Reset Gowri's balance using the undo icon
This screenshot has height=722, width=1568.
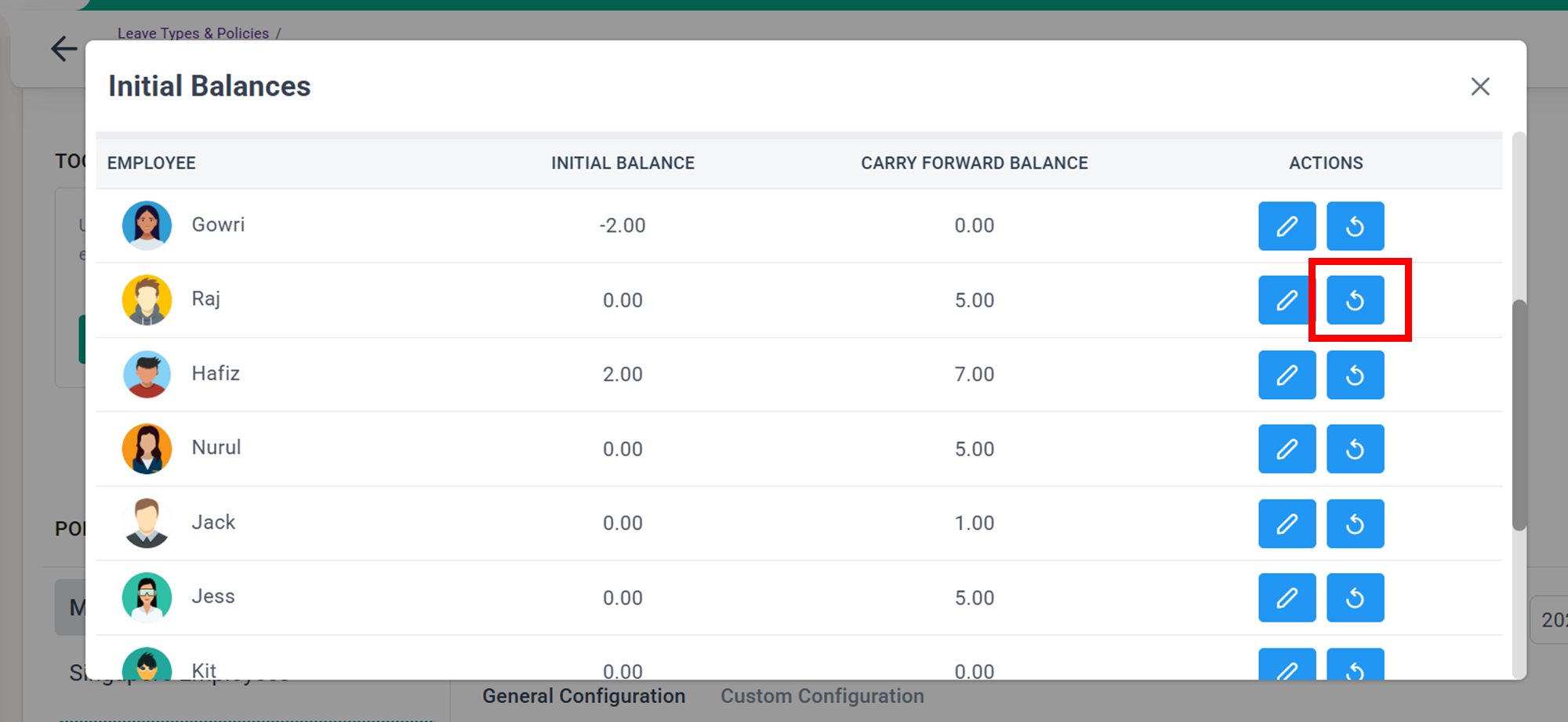[1355, 227]
